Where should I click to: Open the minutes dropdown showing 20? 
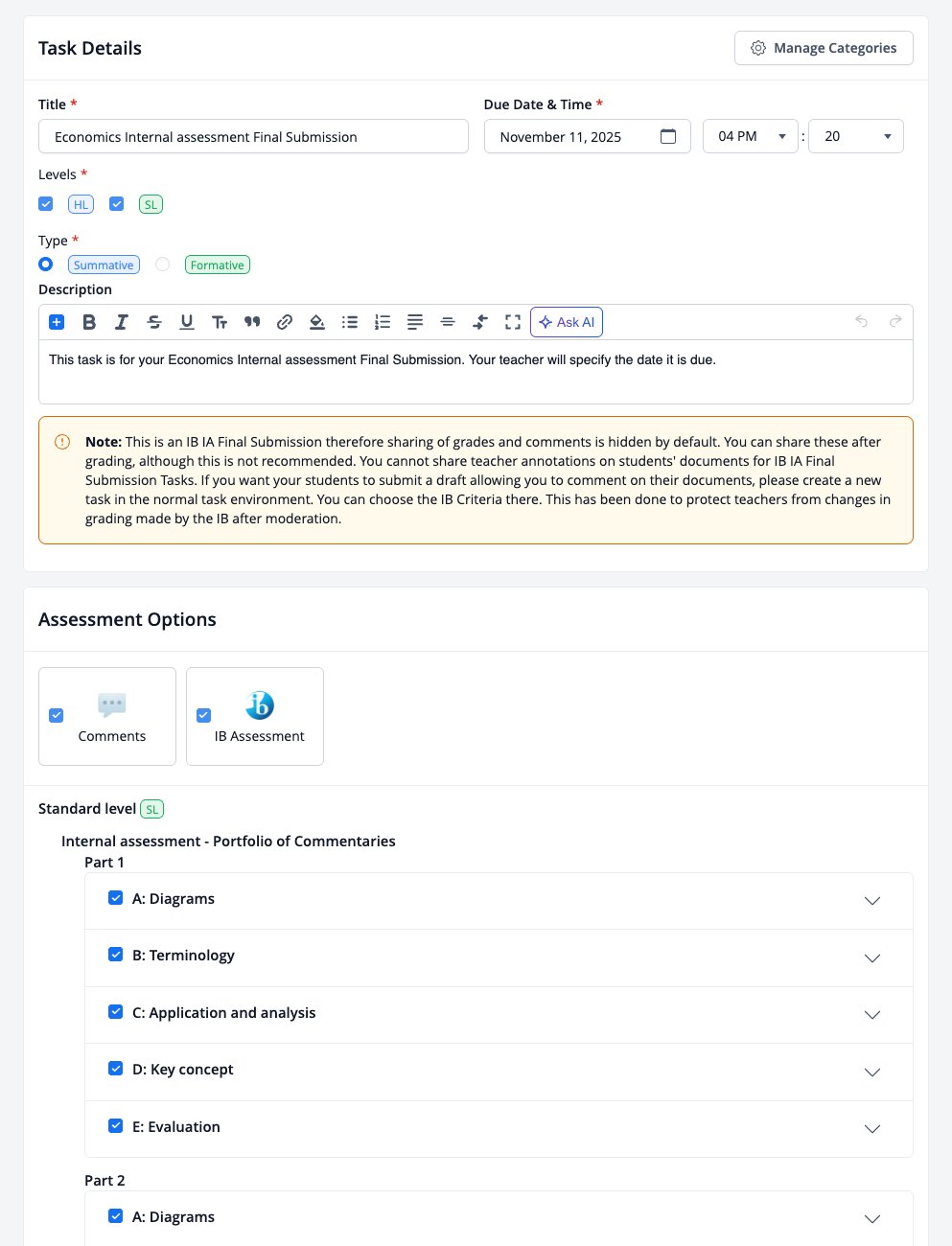[x=856, y=136]
